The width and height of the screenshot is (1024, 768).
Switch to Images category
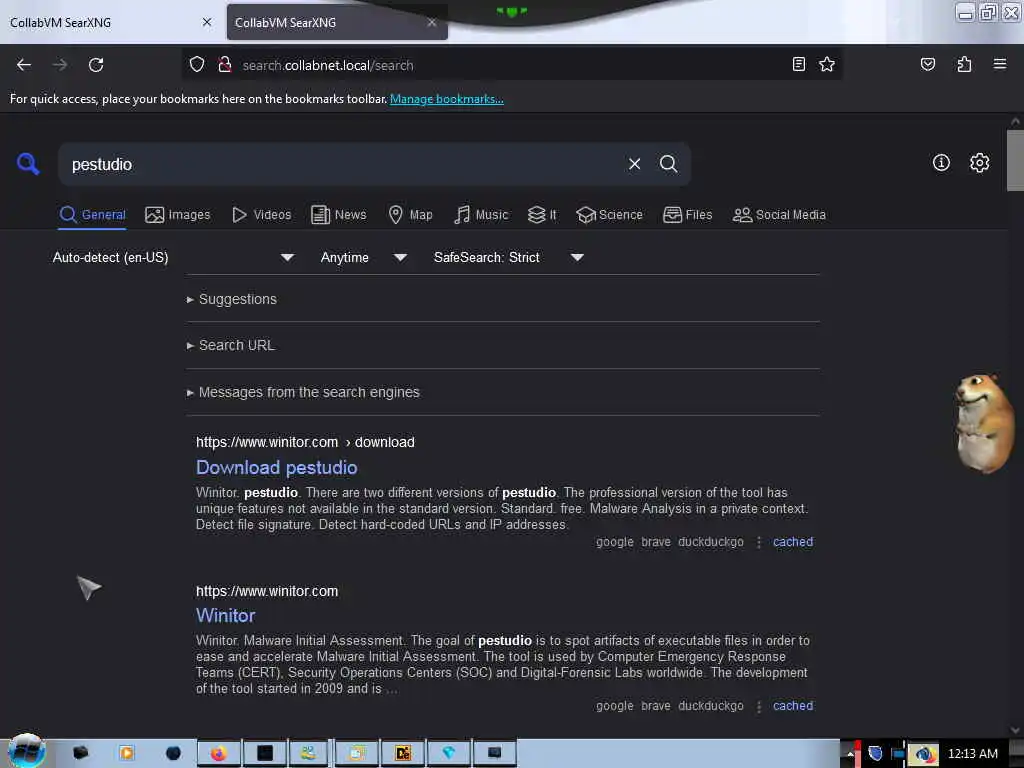178,214
